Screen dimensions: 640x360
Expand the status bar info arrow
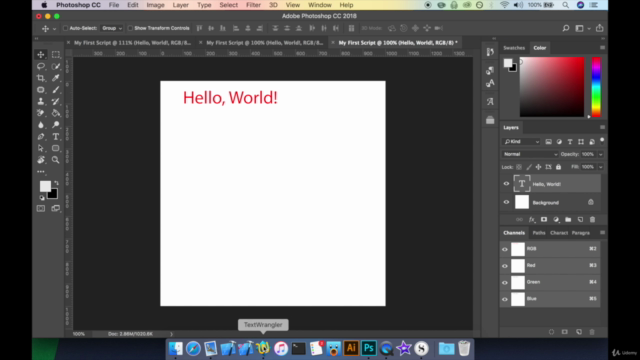[x=171, y=334]
